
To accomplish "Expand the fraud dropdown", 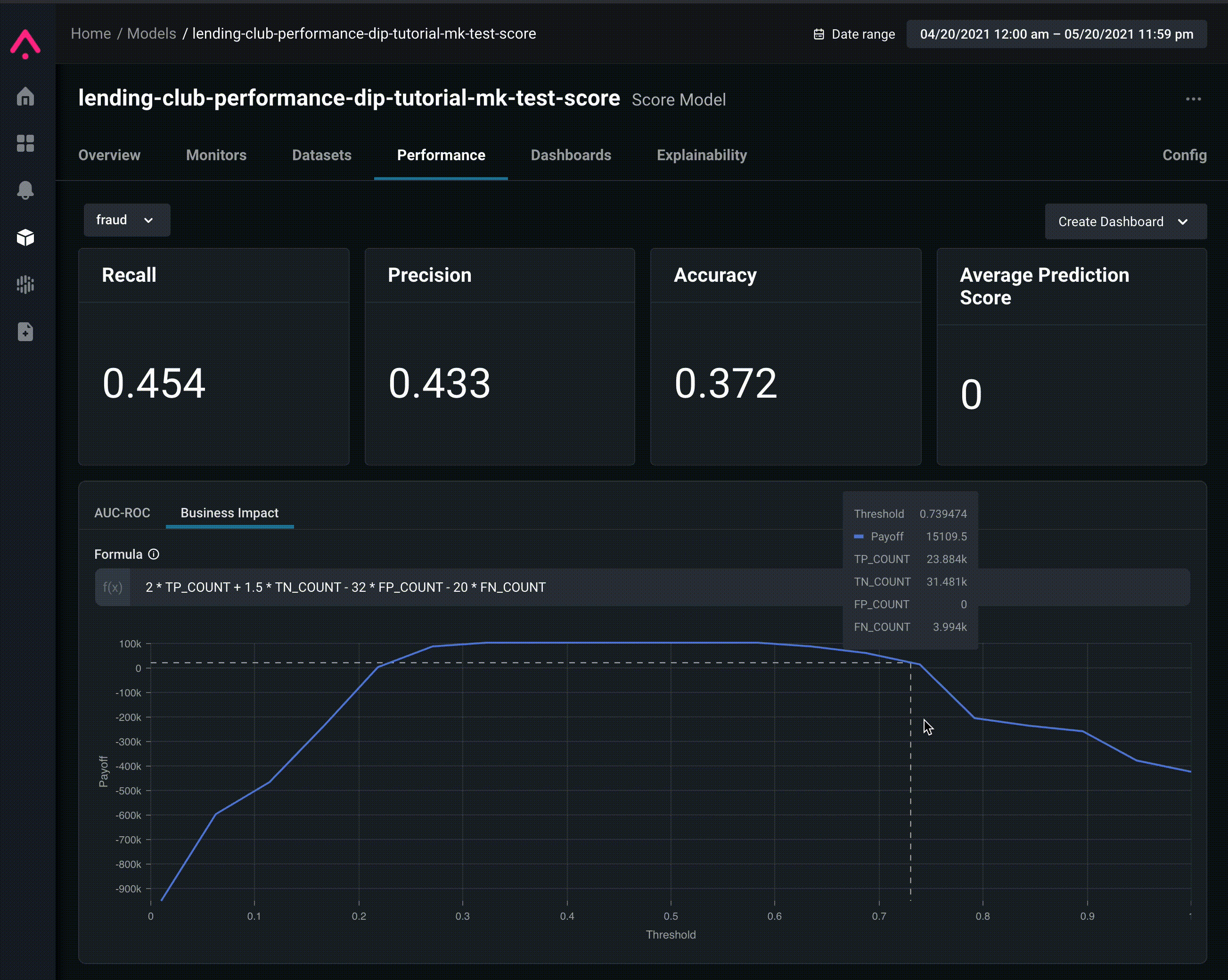I will tap(126, 220).
